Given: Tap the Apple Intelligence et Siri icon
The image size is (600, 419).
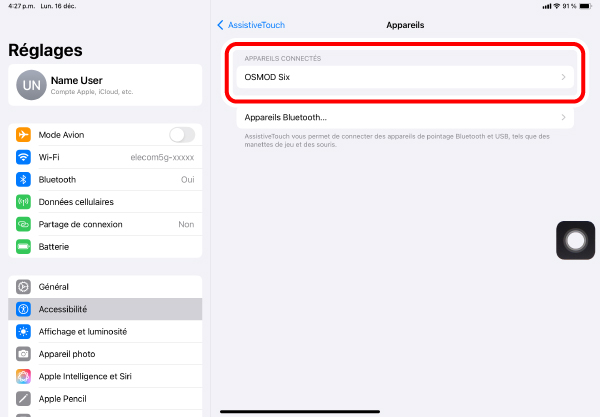Looking at the screenshot, I should point(23,376).
